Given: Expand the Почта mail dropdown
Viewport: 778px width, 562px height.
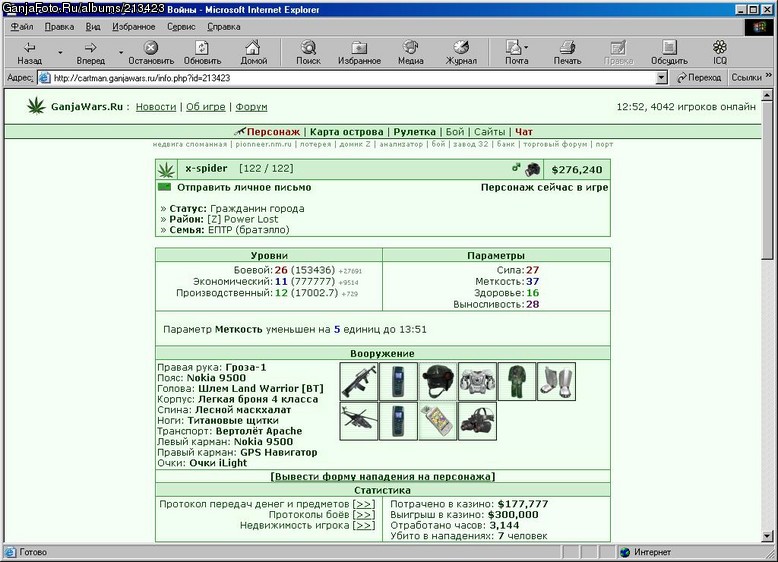Looking at the screenshot, I should [526, 48].
